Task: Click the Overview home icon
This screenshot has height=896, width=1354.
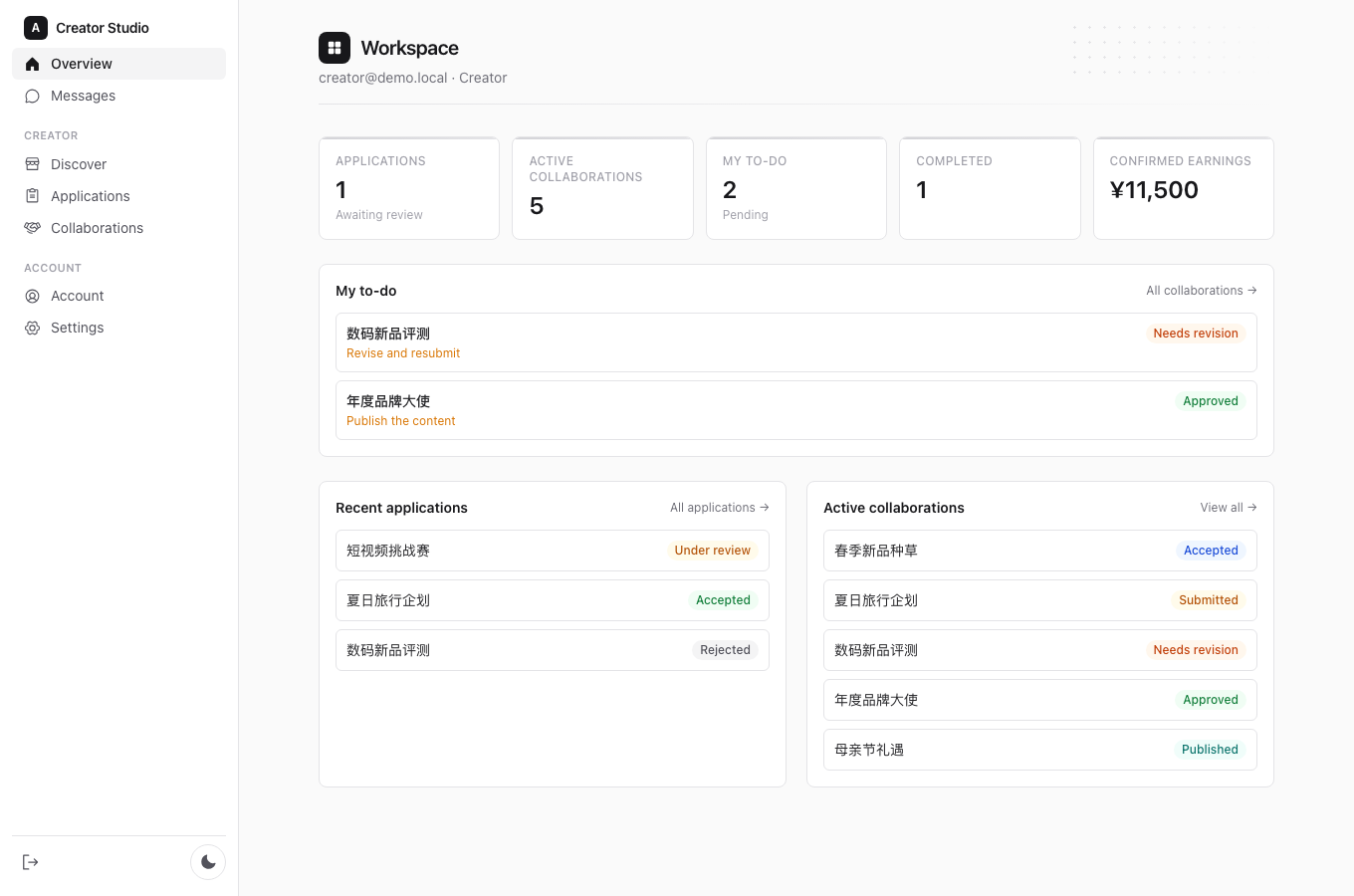Action: click(x=32, y=64)
